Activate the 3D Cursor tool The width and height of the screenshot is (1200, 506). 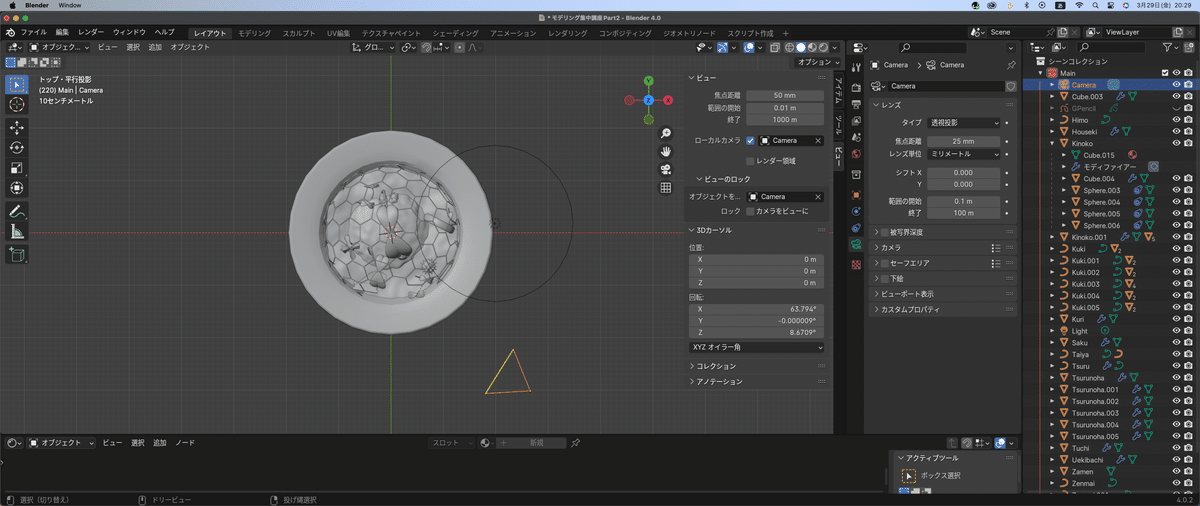pyautogui.click(x=17, y=105)
